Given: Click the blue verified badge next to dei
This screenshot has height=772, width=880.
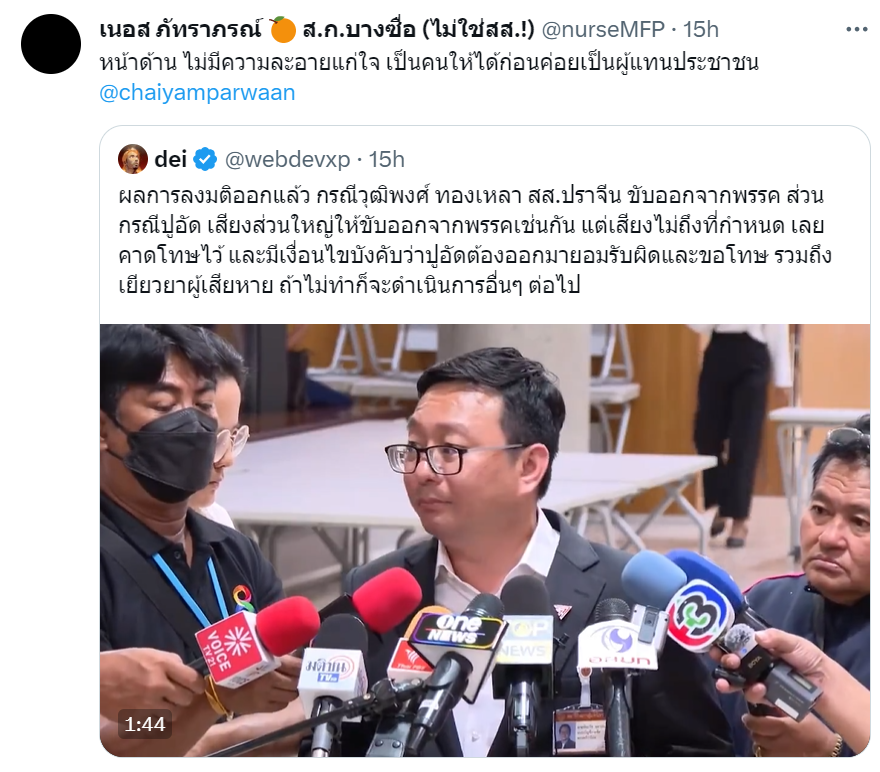Looking at the screenshot, I should (x=205, y=160).
